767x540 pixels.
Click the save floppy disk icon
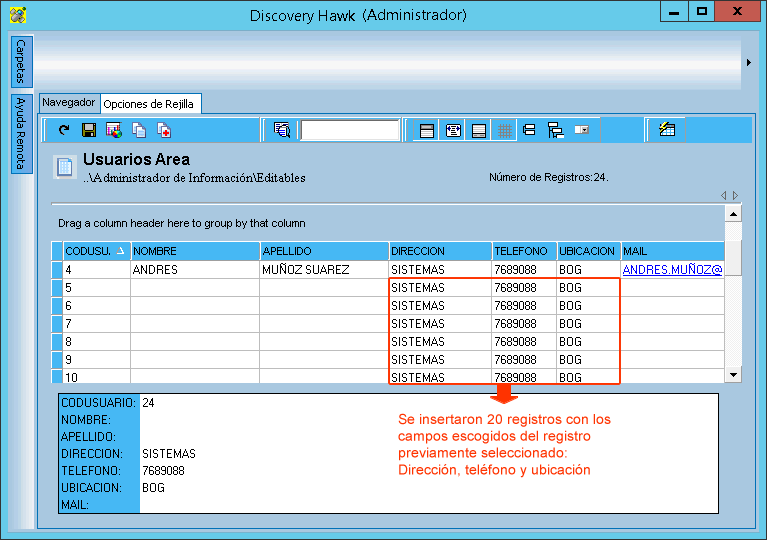click(89, 130)
